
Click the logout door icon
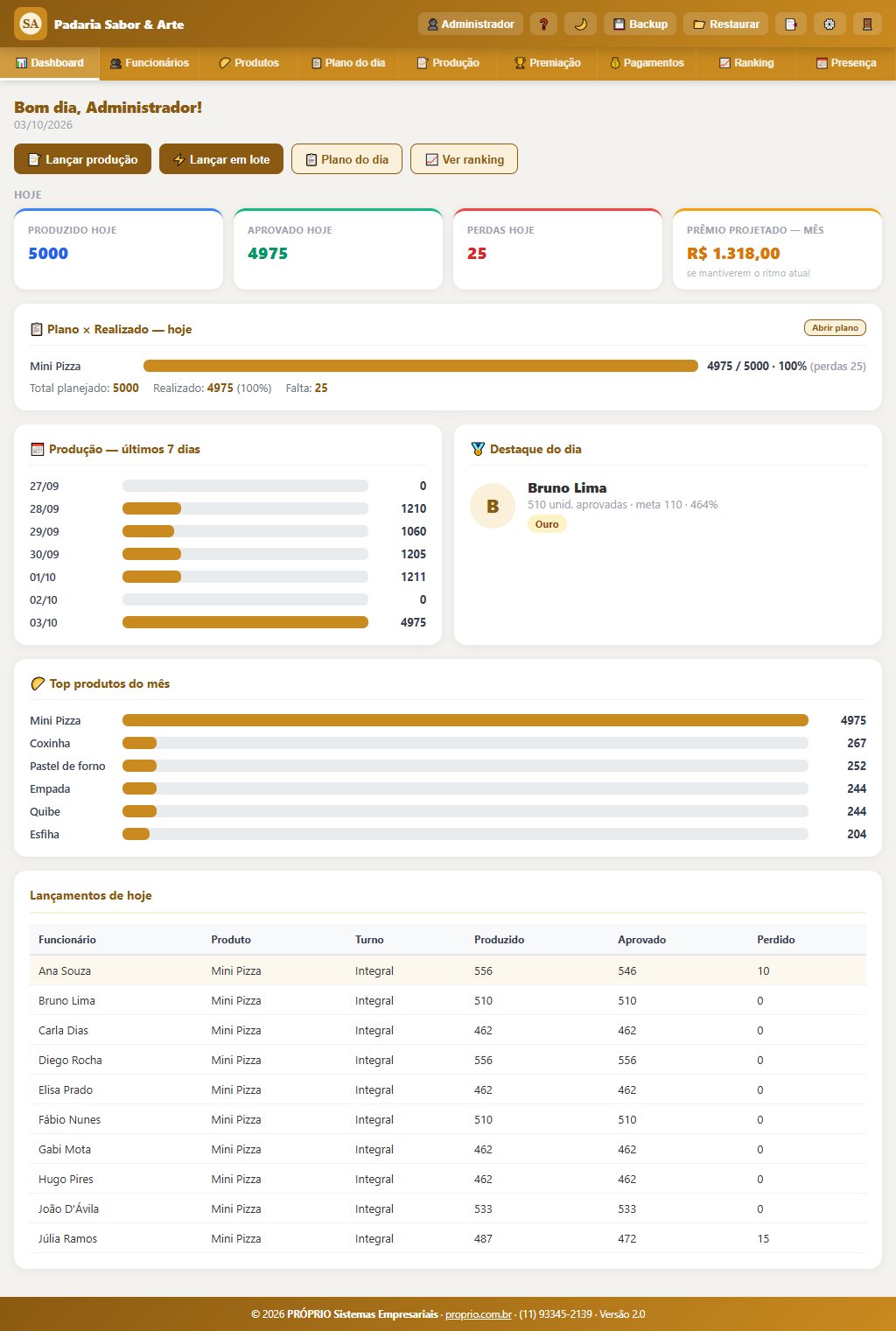tap(867, 24)
